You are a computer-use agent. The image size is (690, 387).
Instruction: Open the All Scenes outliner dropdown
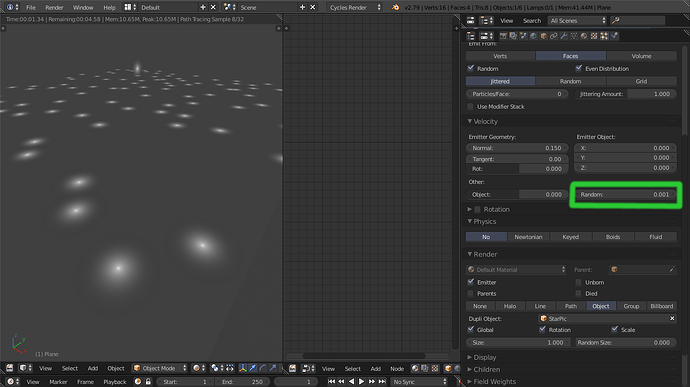coord(577,20)
